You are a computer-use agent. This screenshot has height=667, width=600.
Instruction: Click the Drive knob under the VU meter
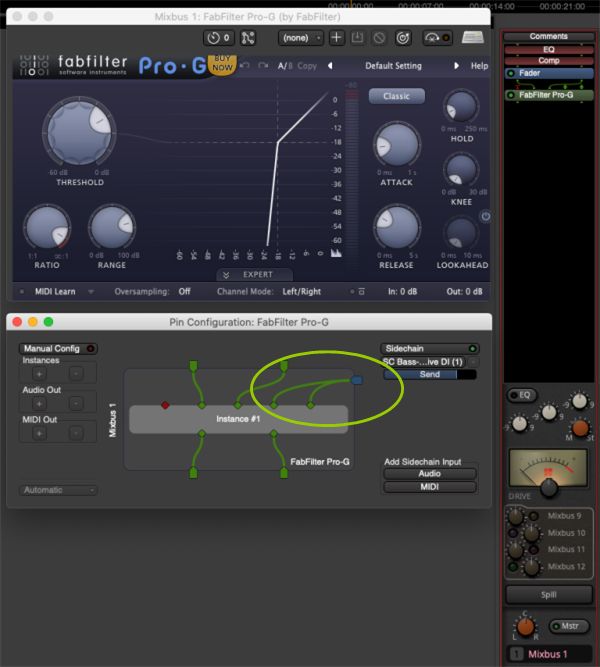[549, 487]
